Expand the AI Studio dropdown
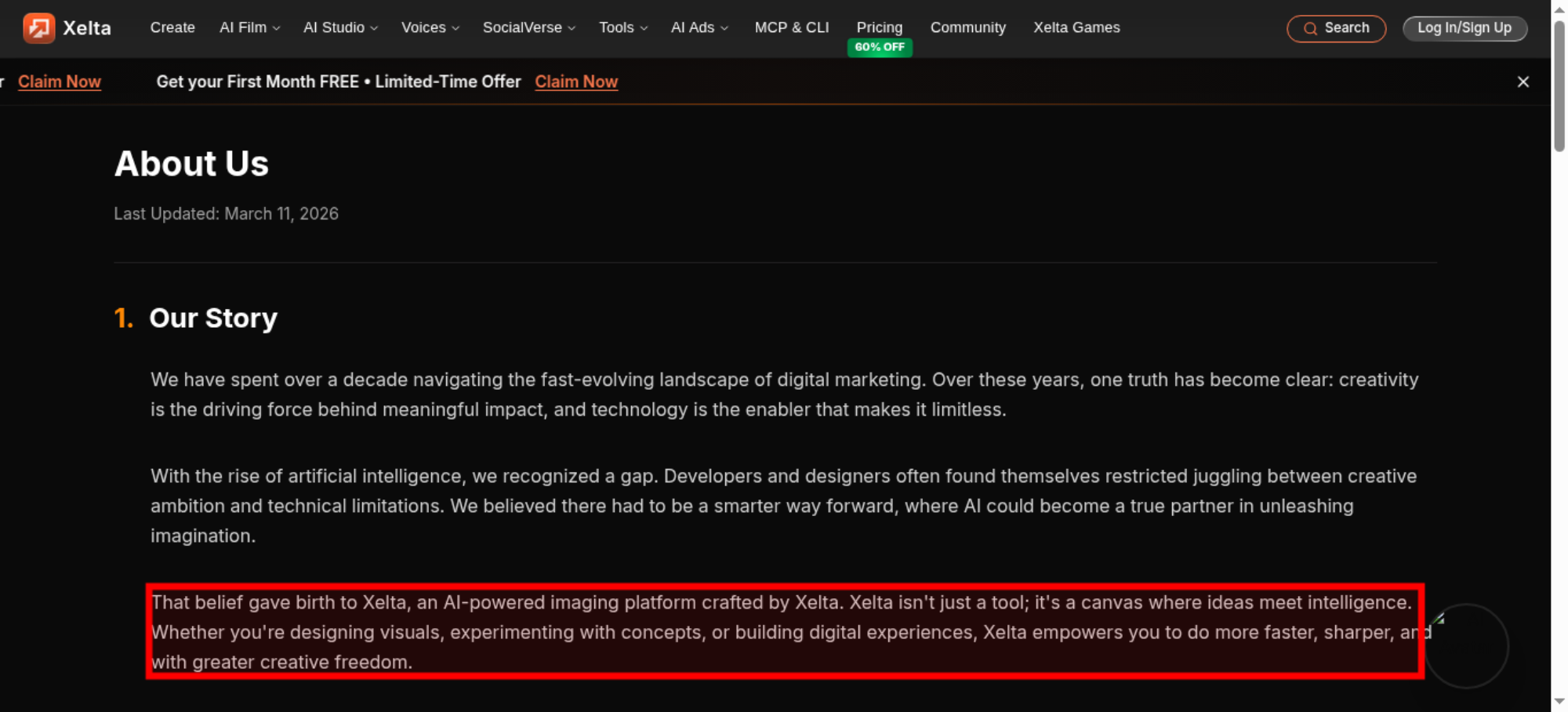Image resolution: width=1568 pixels, height=712 pixels. click(x=340, y=27)
